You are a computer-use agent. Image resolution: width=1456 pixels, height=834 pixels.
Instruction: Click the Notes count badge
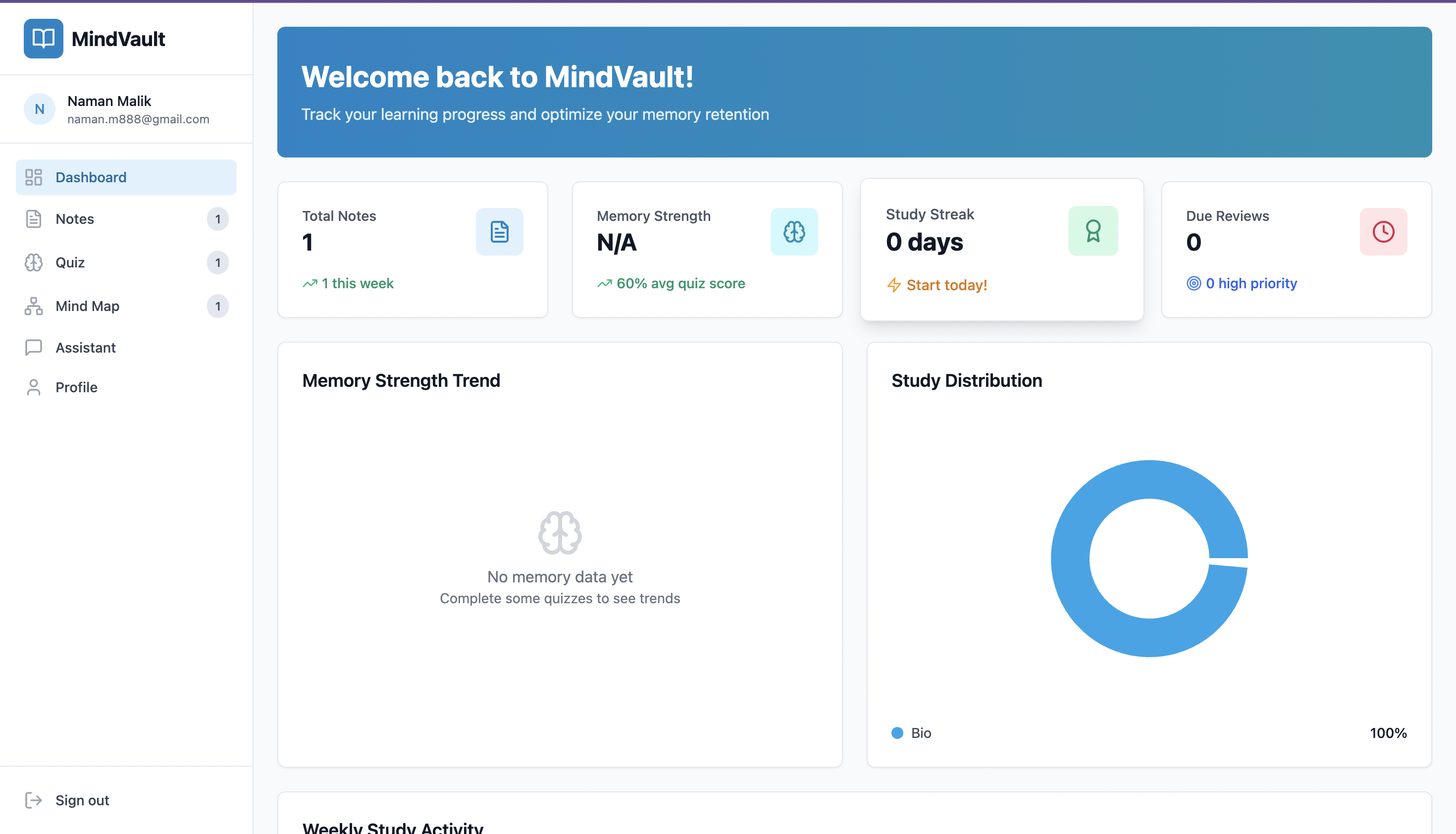click(x=217, y=219)
